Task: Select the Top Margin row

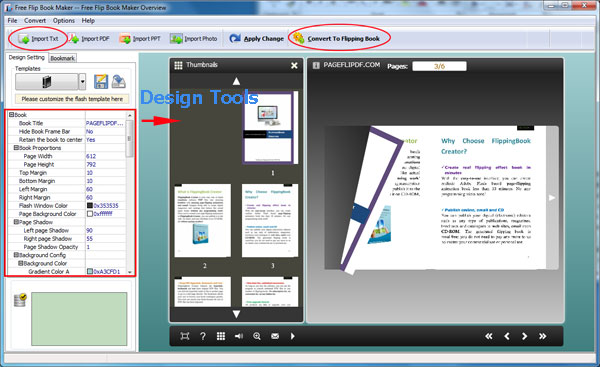Action: click(67, 173)
